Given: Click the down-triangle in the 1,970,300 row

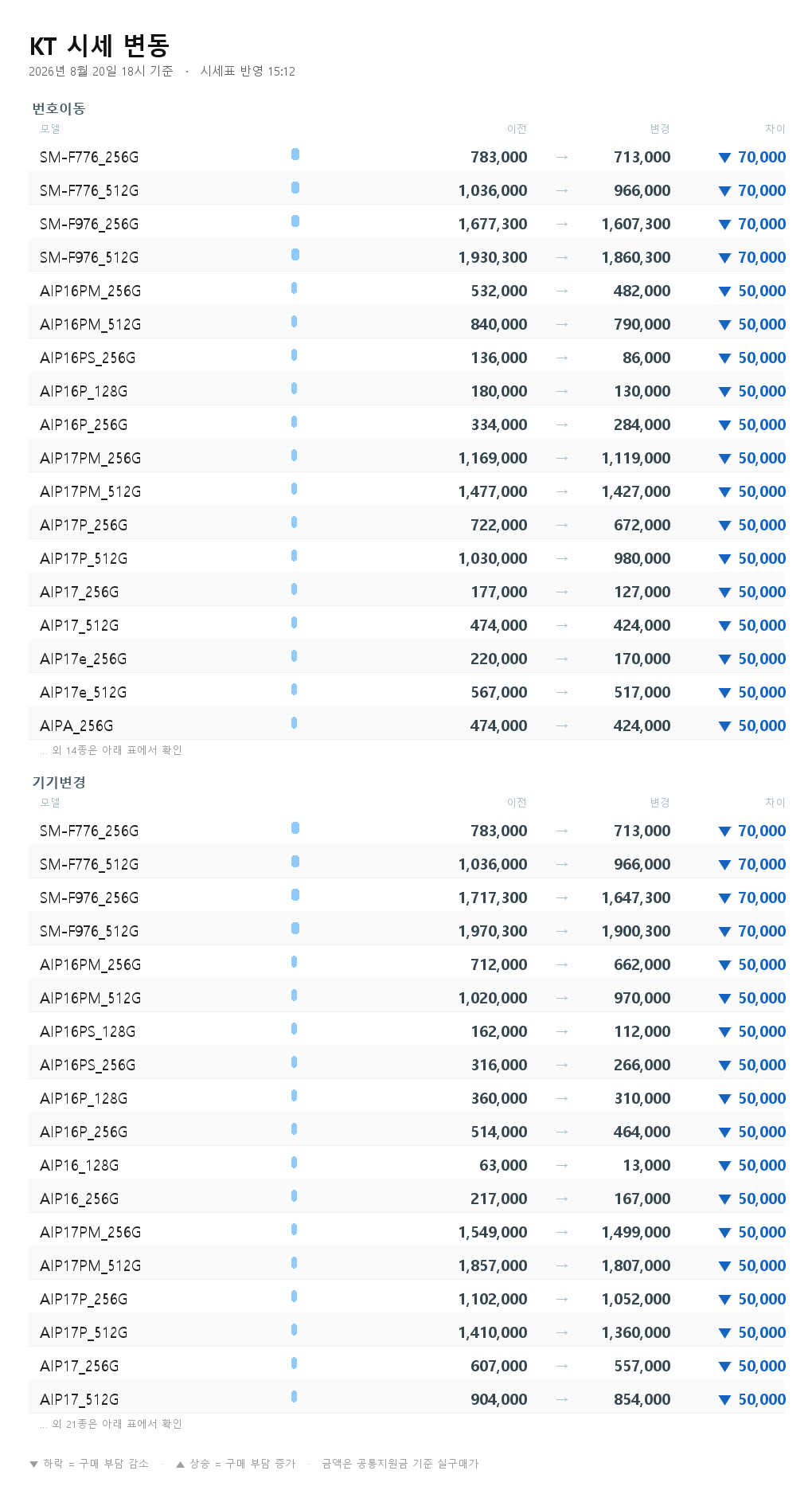Looking at the screenshot, I should pyautogui.click(x=724, y=932).
